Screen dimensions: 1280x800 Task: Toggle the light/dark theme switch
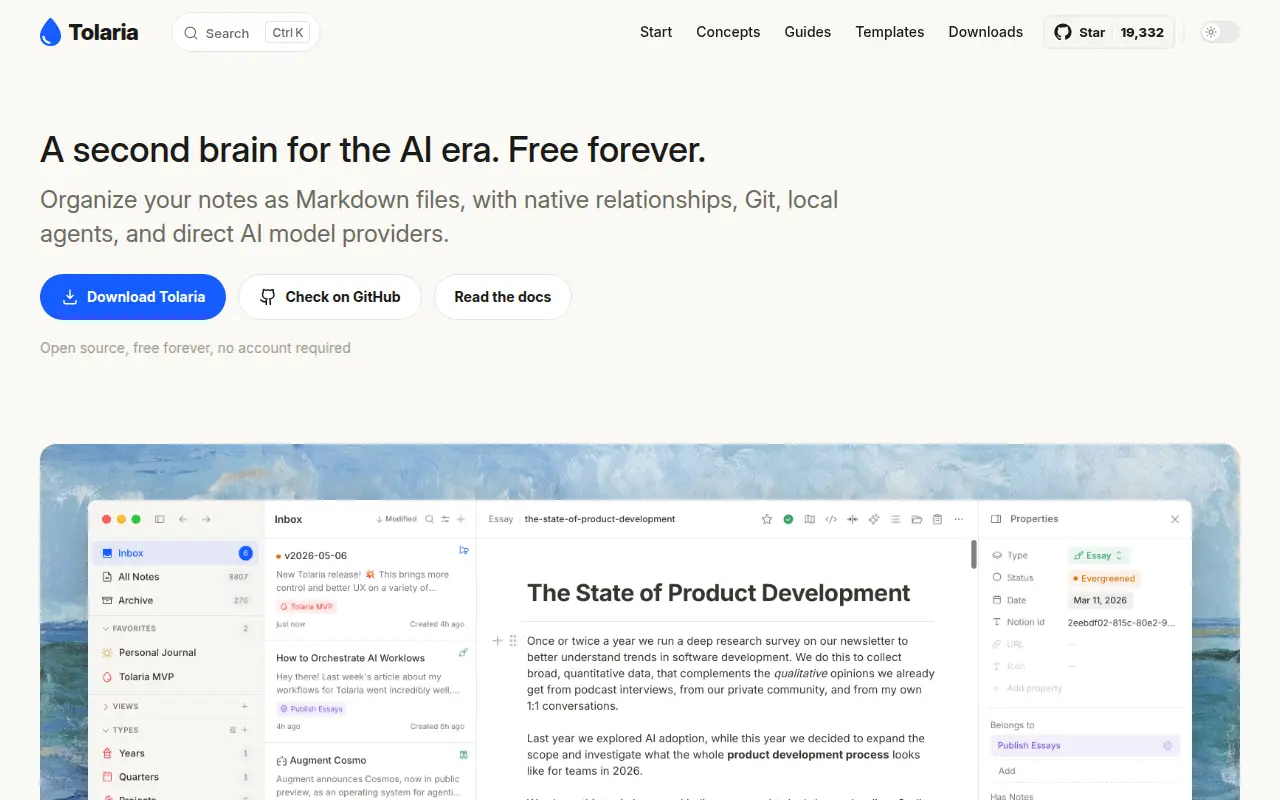tap(1219, 32)
